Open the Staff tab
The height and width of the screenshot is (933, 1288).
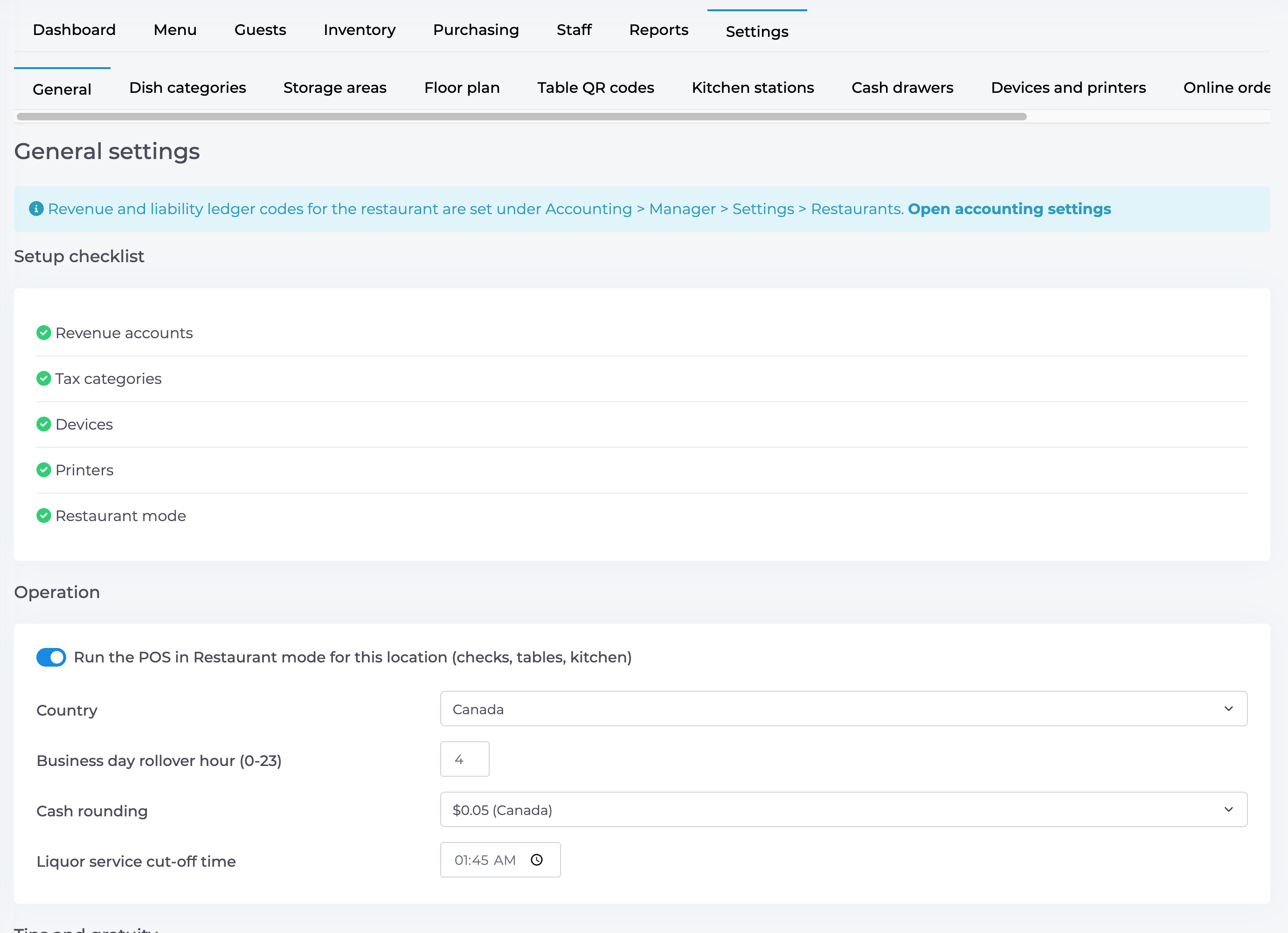tap(574, 30)
